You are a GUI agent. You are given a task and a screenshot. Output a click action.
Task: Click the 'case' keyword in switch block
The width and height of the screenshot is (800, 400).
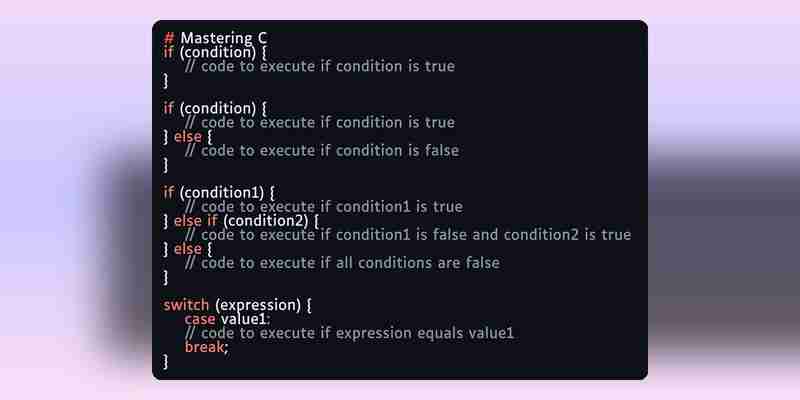click(199, 319)
